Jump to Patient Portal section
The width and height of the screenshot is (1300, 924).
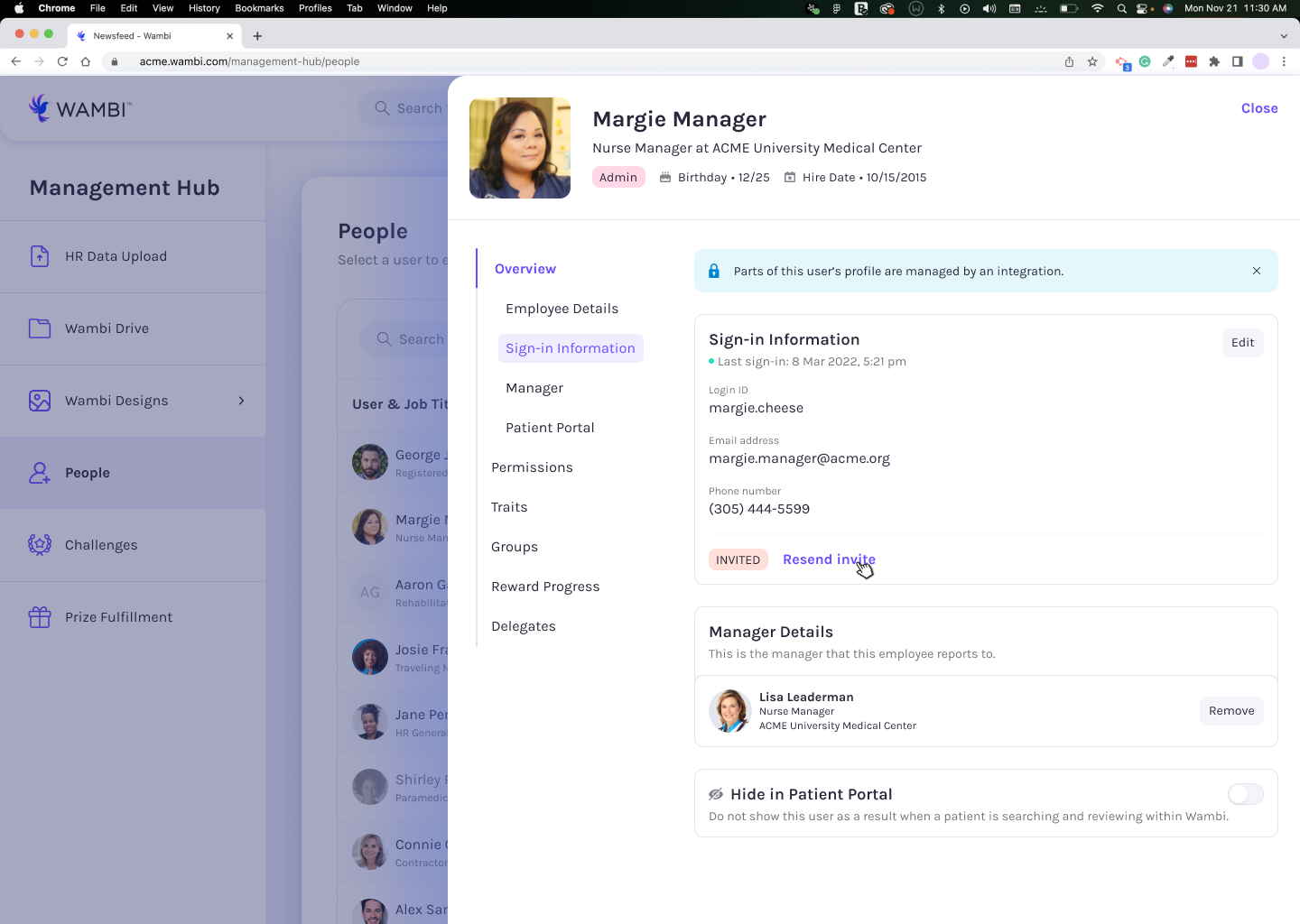[550, 428]
